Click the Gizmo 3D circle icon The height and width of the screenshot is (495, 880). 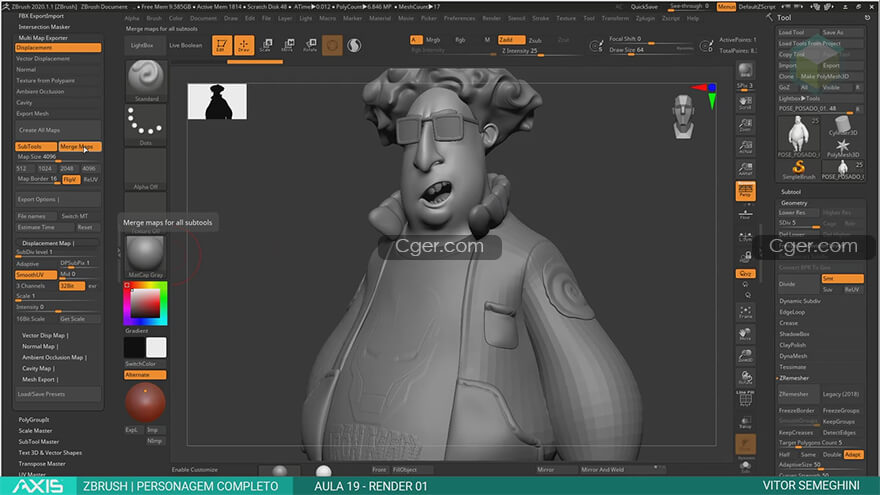(x=332, y=45)
